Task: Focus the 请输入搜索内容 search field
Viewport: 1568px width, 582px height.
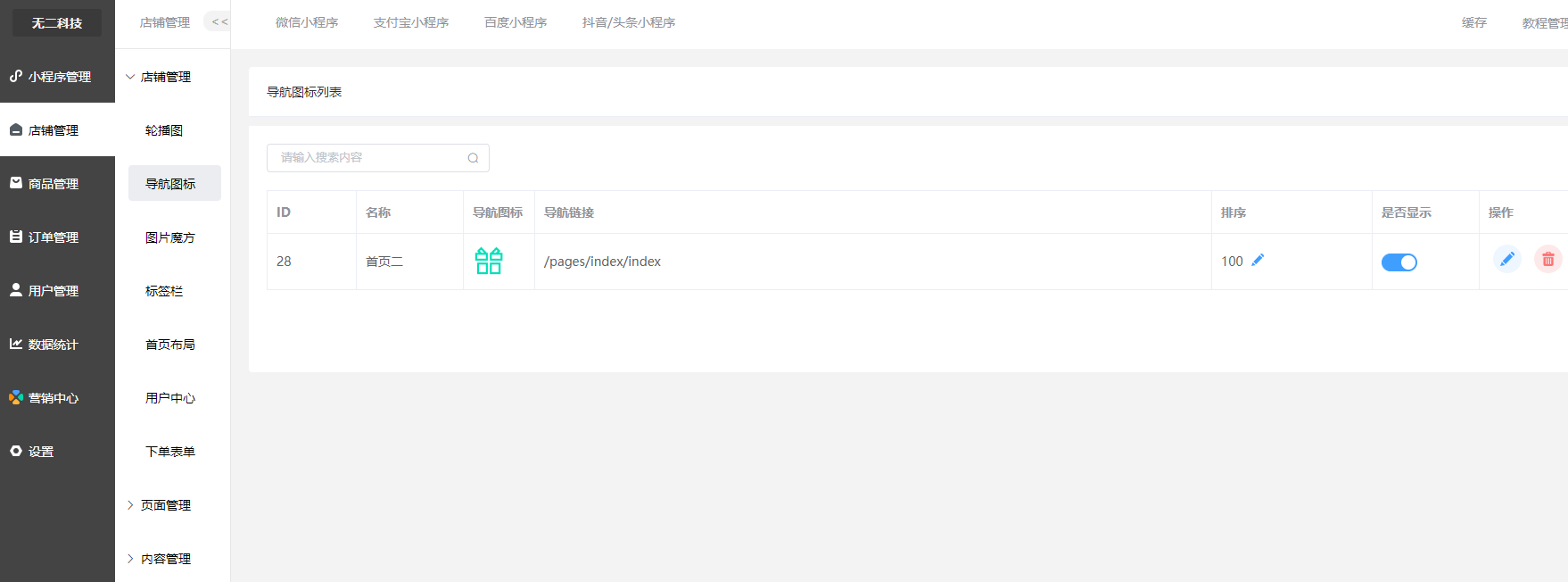Action: coord(378,158)
